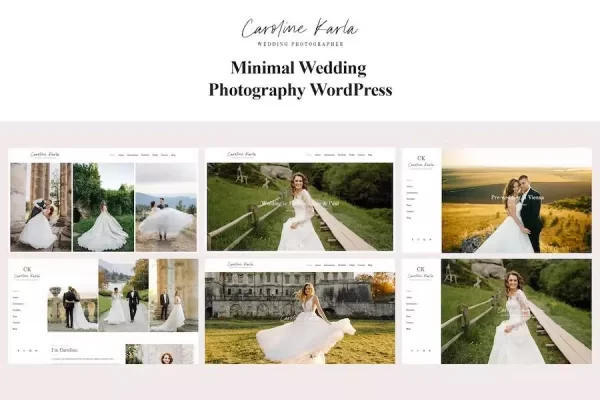Open the bride twirling before castle image
The width and height of the screenshot is (600, 400).
pyautogui.click(x=300, y=318)
